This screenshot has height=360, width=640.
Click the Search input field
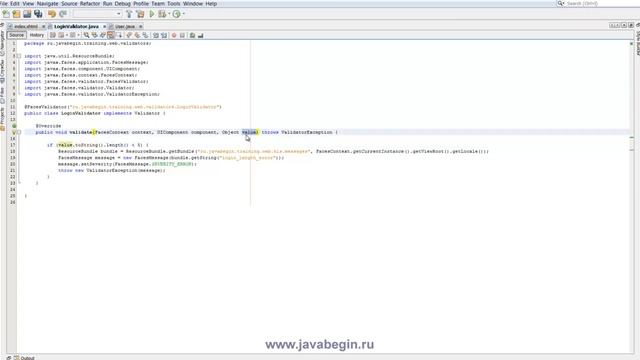pos(598,4)
